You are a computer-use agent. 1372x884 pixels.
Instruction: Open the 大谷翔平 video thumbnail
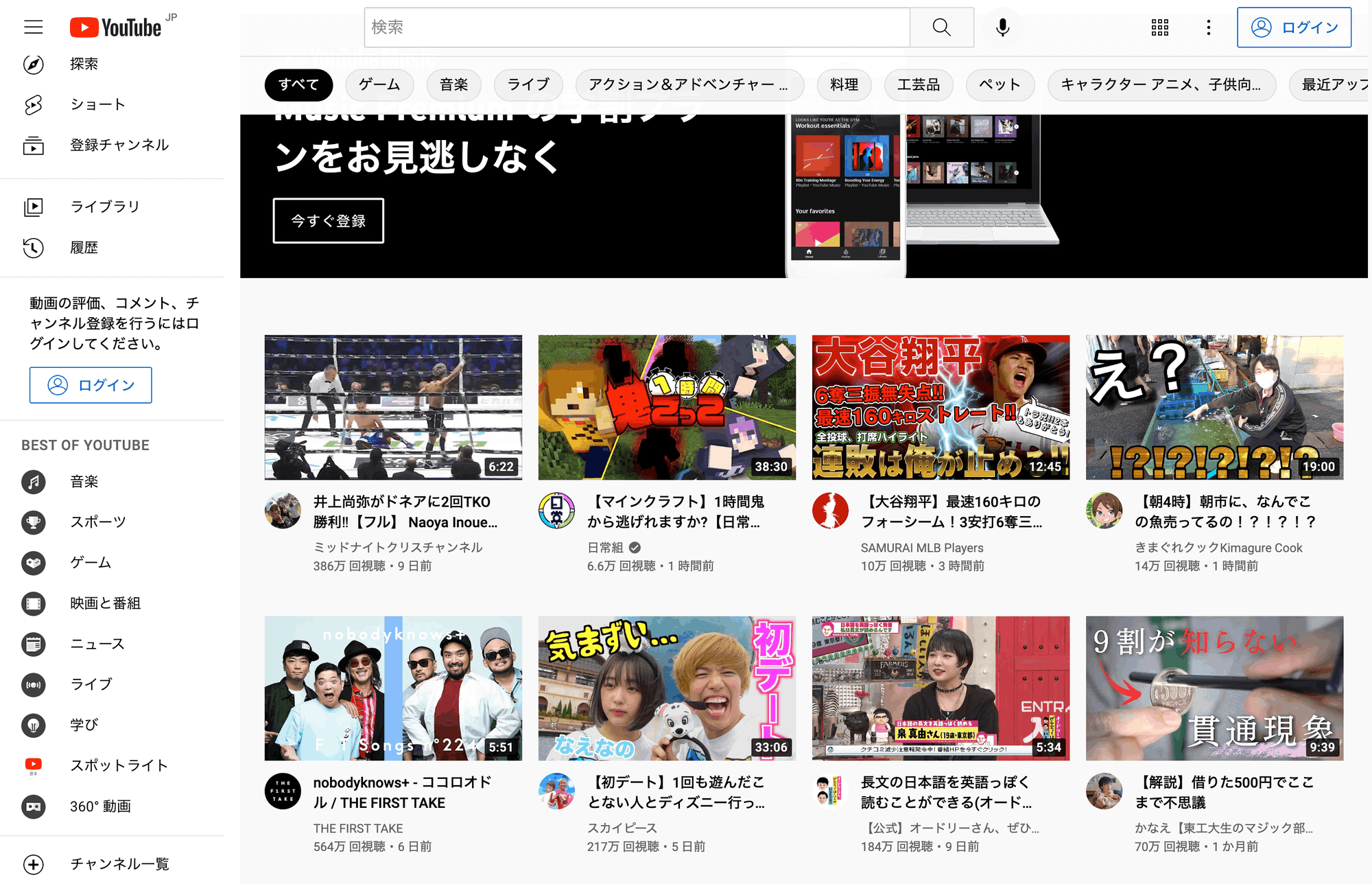tap(941, 407)
